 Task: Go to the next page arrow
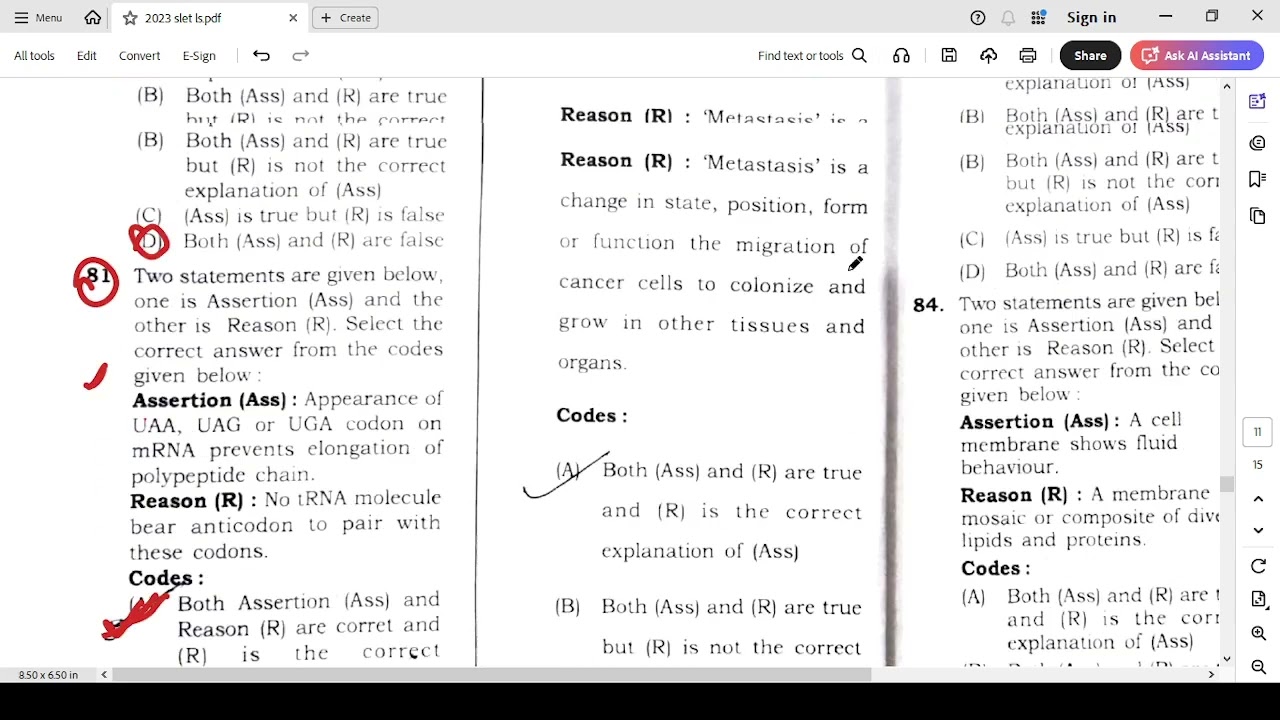click(x=1258, y=530)
